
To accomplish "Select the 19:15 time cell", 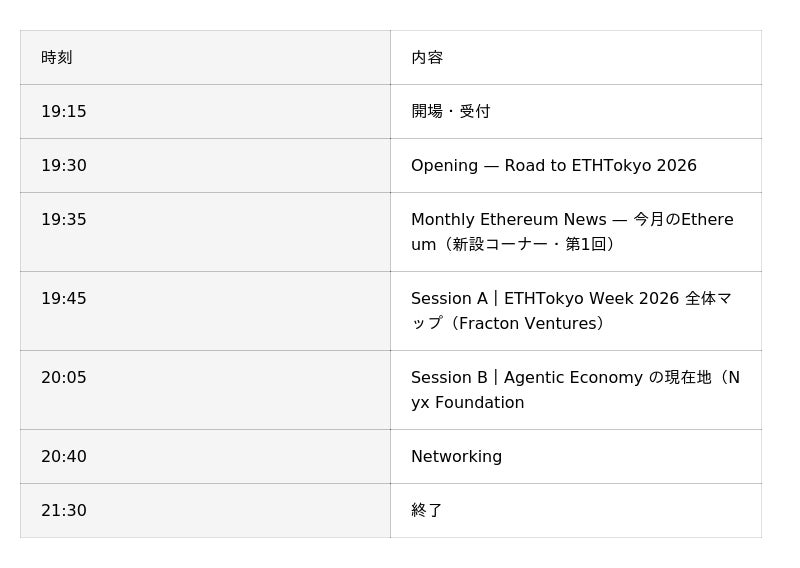I will (205, 112).
